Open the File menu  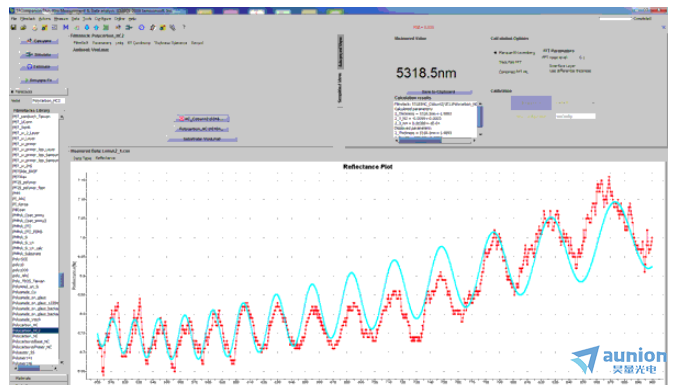tap(14, 19)
